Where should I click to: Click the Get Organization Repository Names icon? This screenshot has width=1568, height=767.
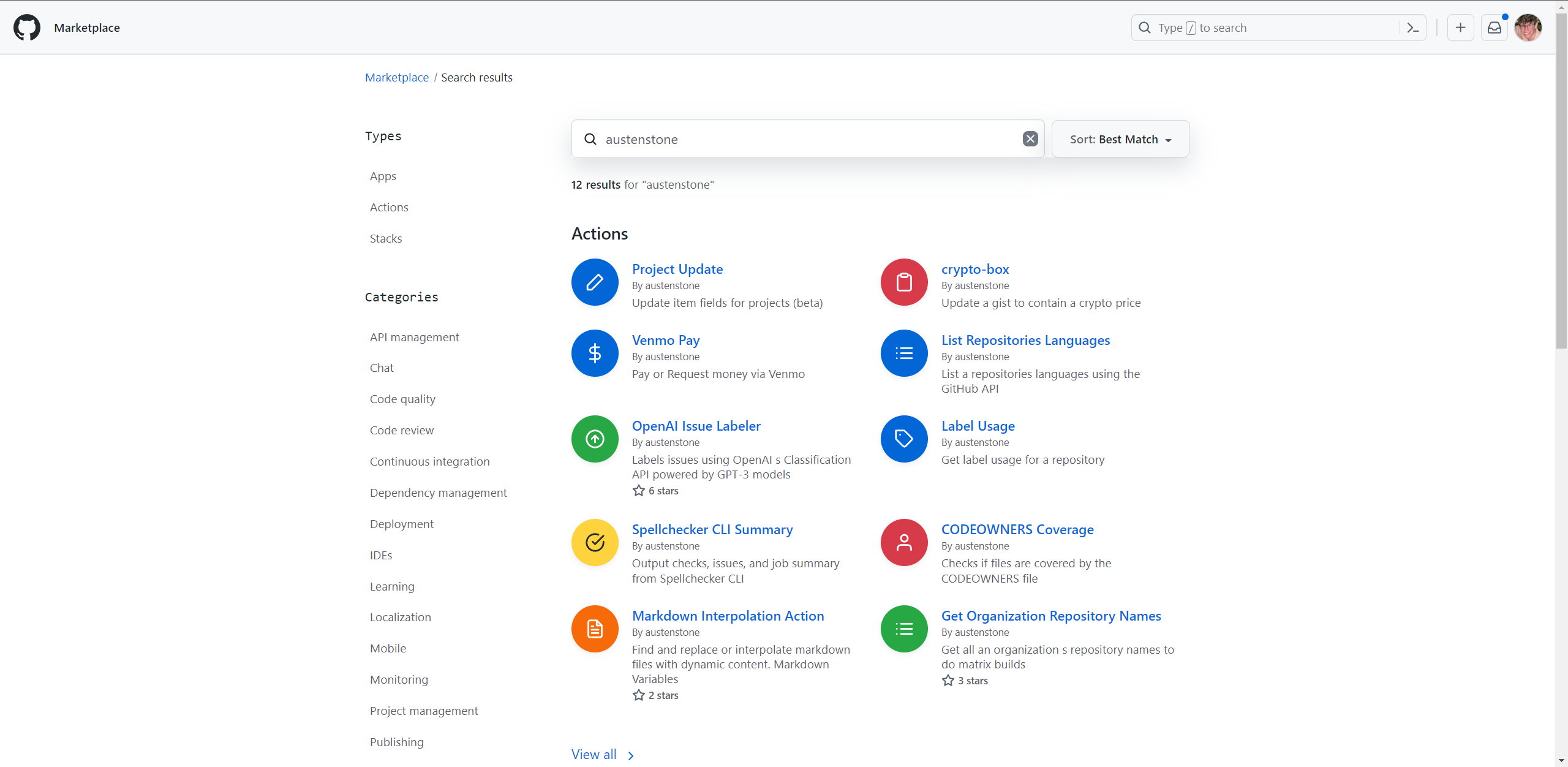click(904, 629)
